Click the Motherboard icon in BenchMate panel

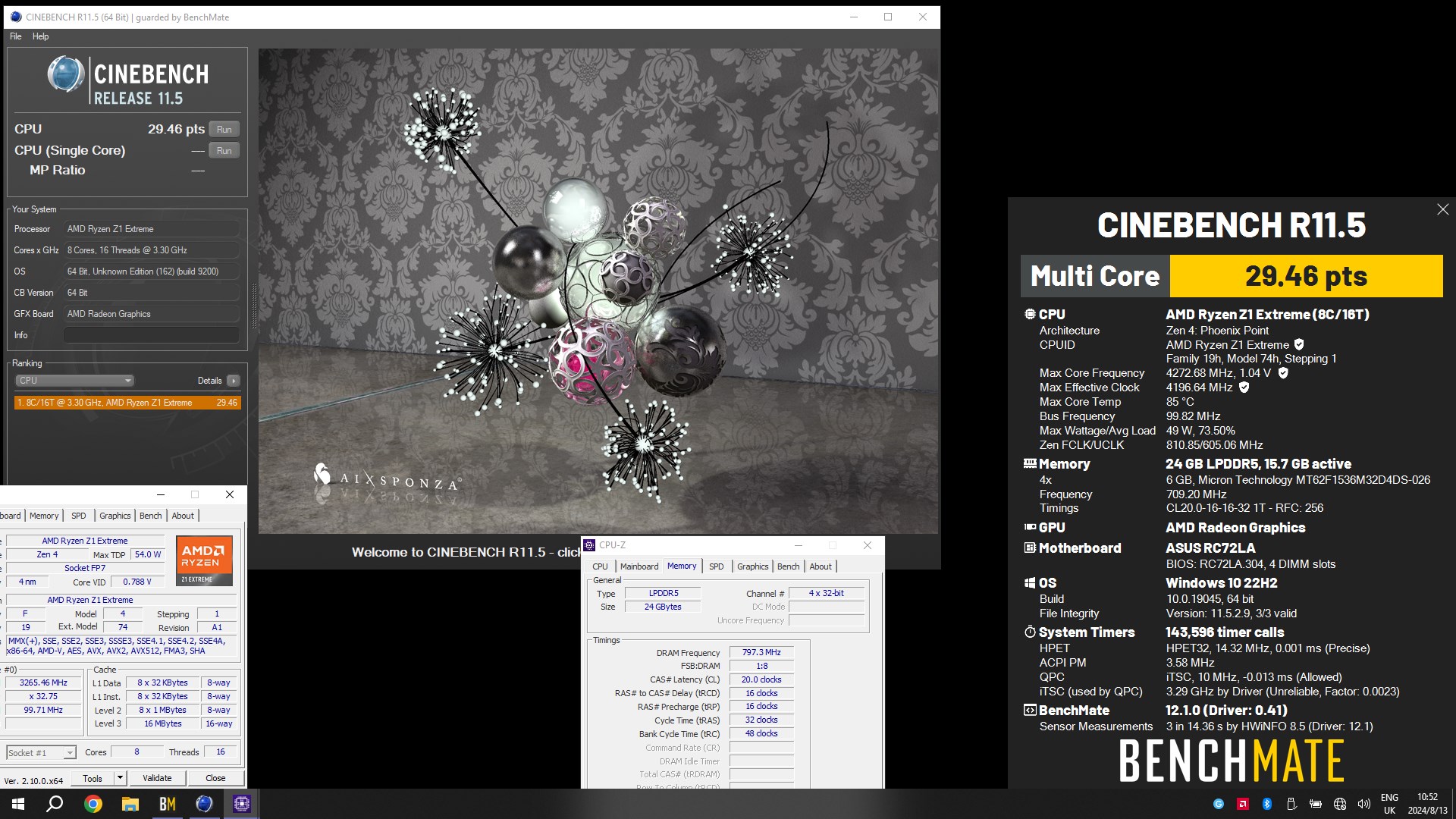coord(1030,548)
